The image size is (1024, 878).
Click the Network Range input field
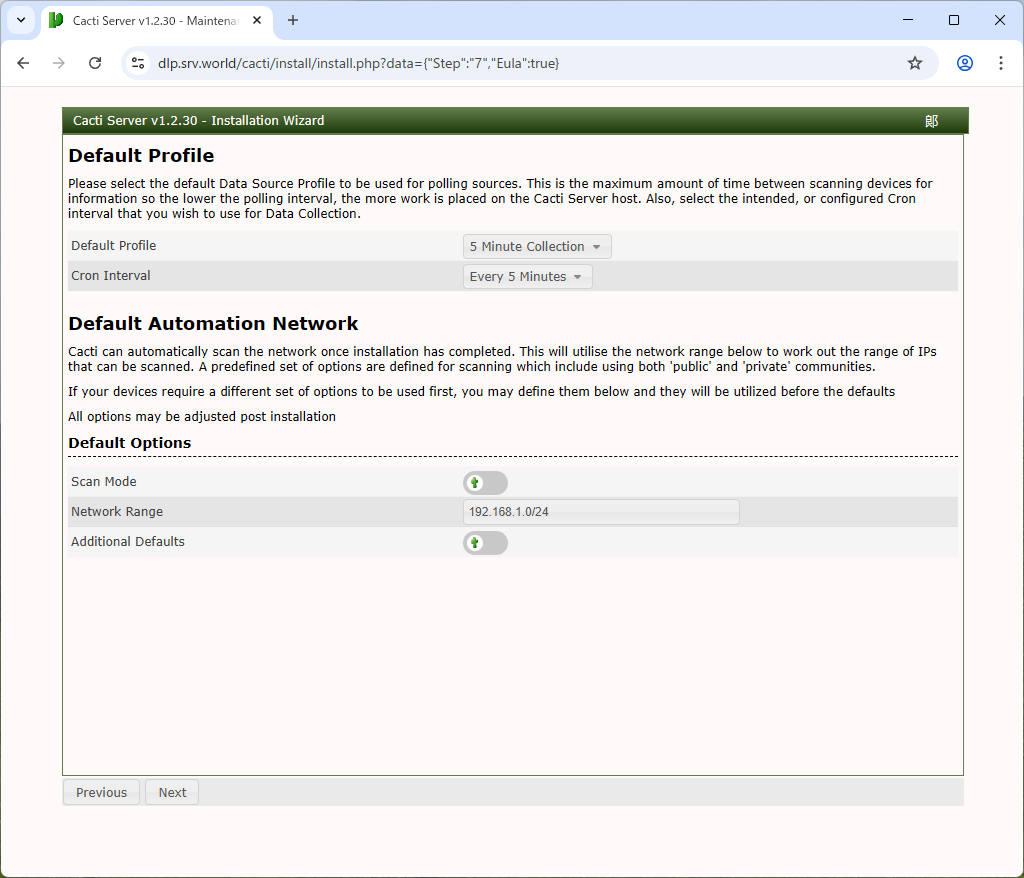600,512
